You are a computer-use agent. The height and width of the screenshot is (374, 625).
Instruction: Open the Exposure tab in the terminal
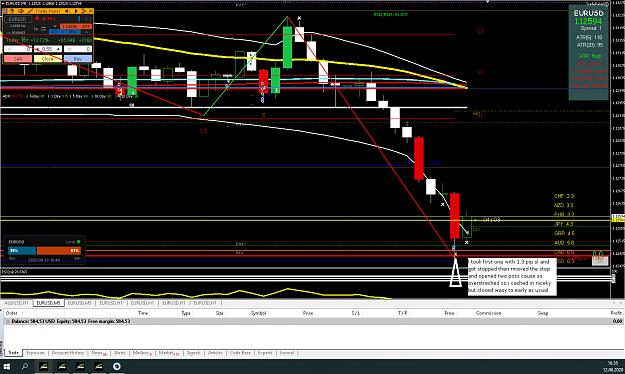tap(35, 353)
